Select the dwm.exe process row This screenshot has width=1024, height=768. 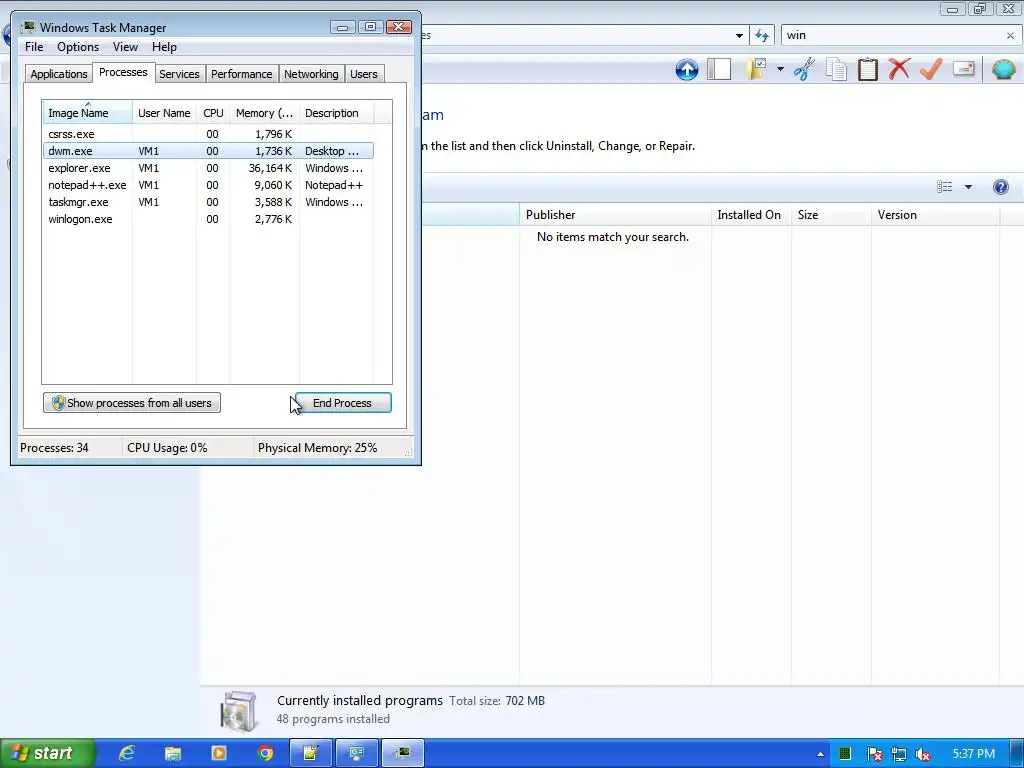tap(208, 151)
